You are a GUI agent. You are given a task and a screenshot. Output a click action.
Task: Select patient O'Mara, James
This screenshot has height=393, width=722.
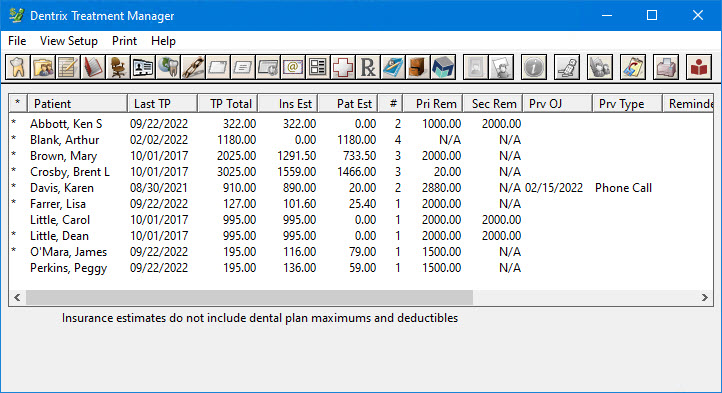[x=68, y=252]
